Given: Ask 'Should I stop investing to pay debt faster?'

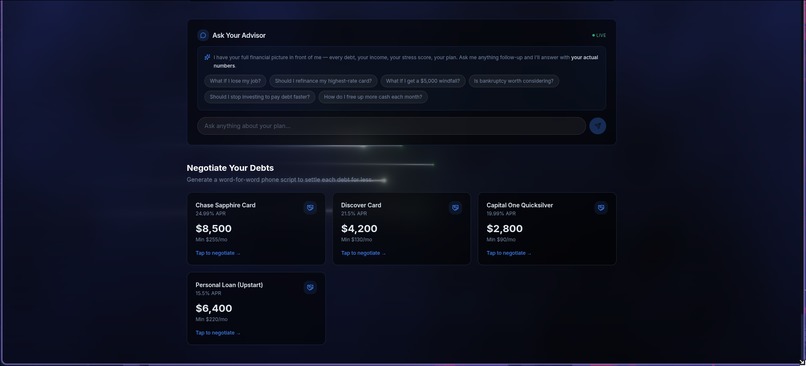Looking at the screenshot, I should click(260, 97).
